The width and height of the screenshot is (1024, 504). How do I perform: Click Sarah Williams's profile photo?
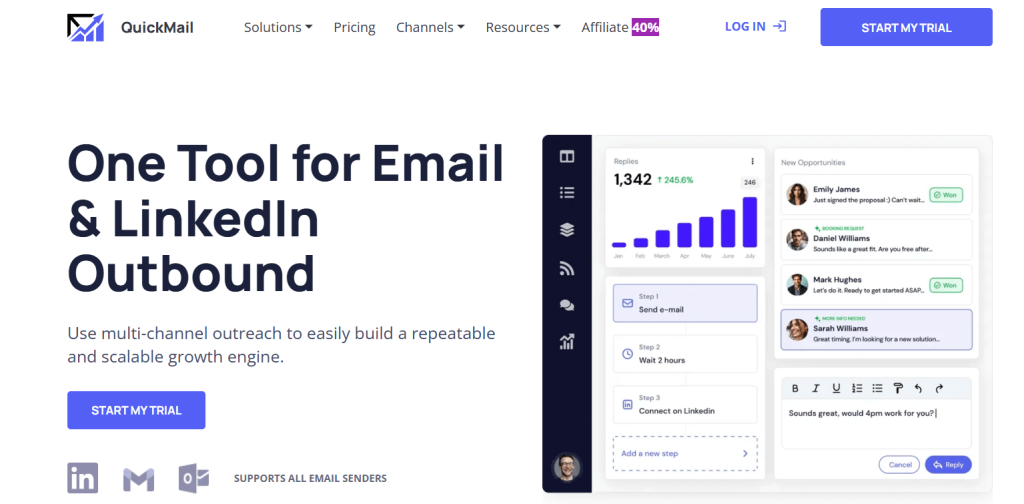797,330
